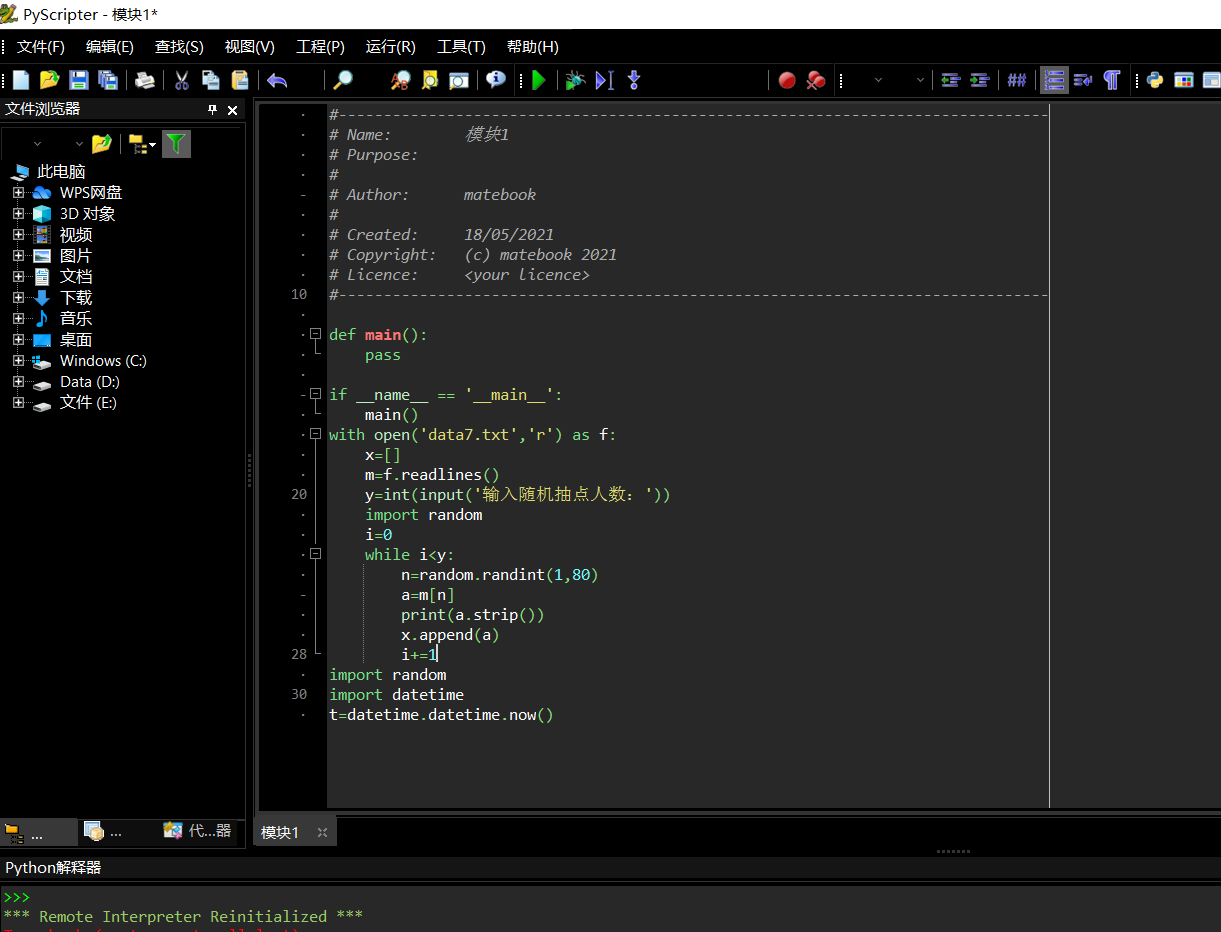Open the 运行(R) menu

390,47
